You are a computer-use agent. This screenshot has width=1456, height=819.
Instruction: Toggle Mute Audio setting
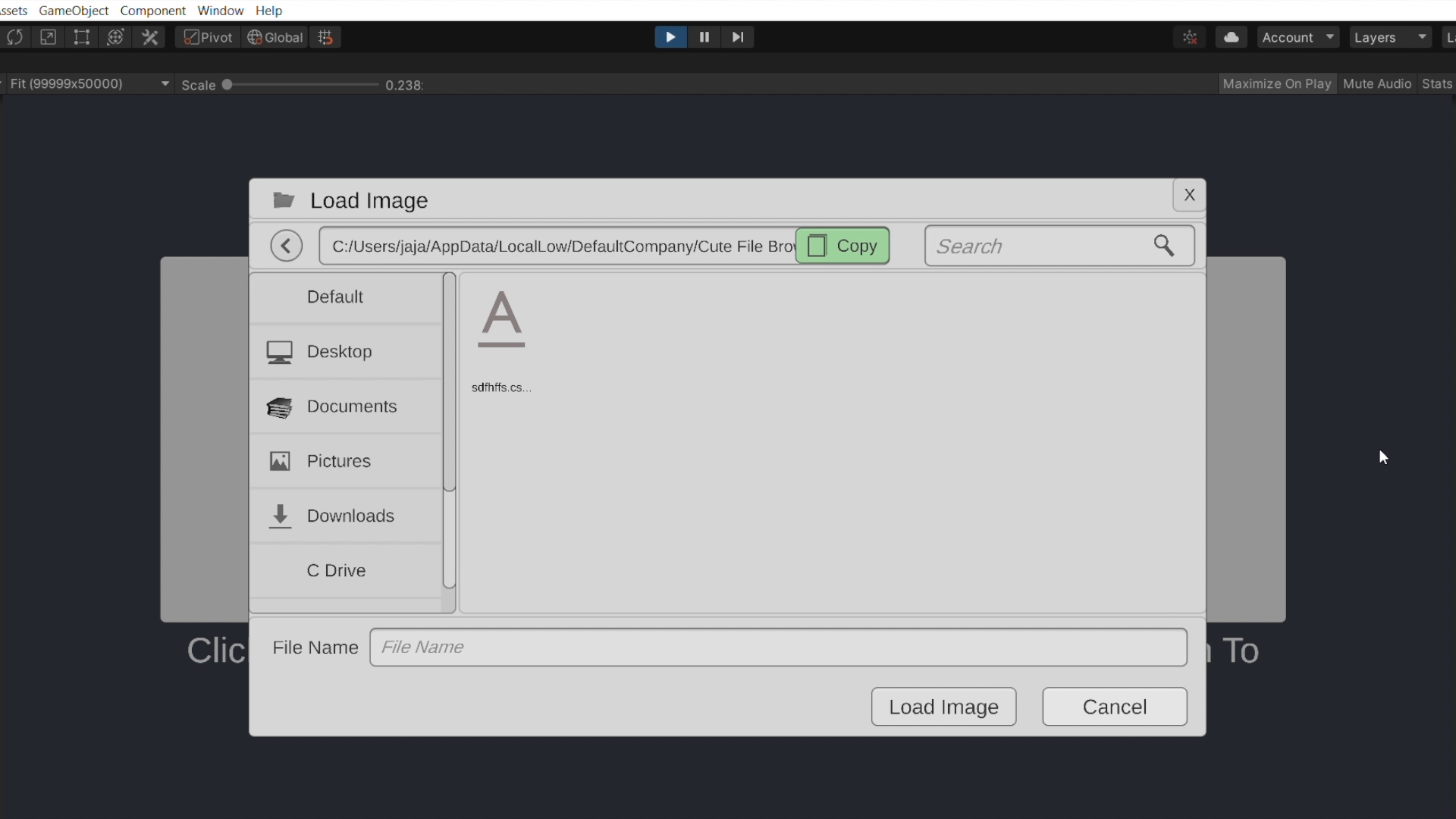pyautogui.click(x=1378, y=83)
